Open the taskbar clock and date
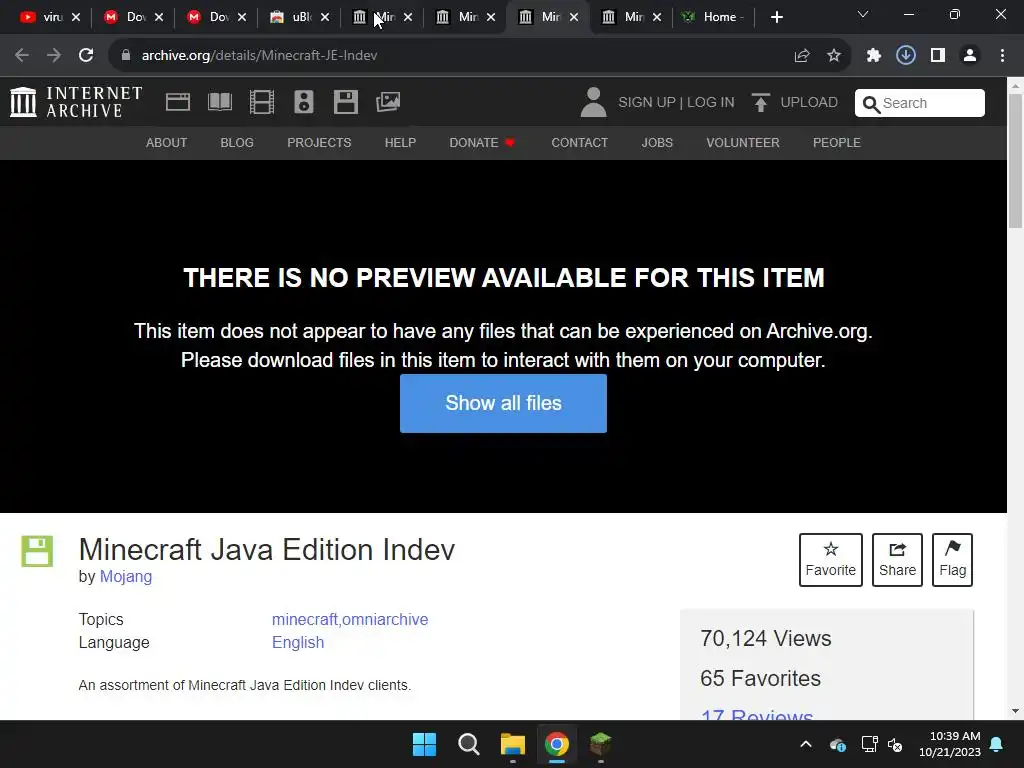Screen dimensions: 1024x768 (950, 744)
